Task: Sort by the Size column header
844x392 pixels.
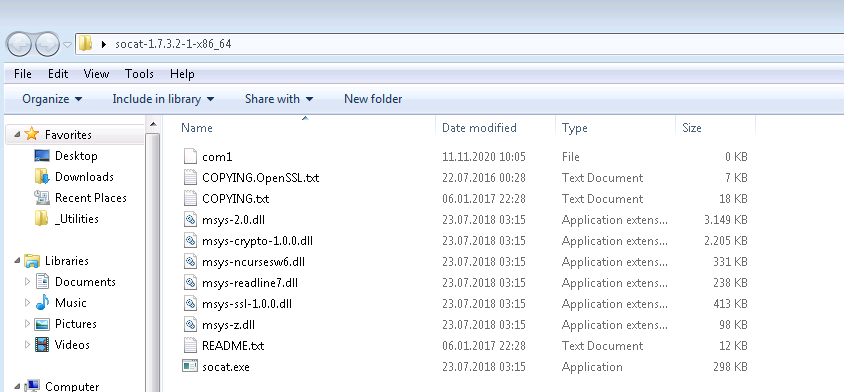Action: pos(692,128)
